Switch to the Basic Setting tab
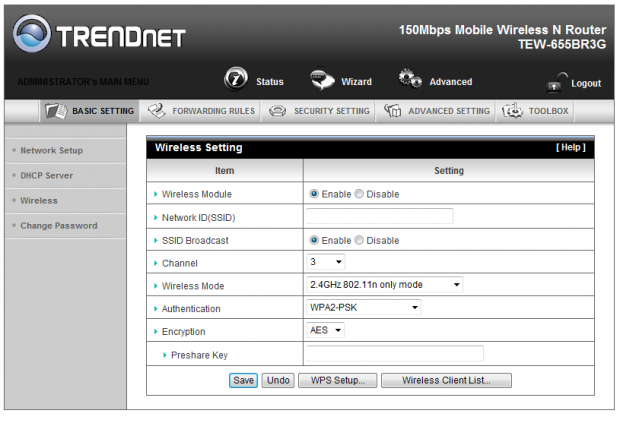The height and width of the screenshot is (423, 620). (89, 111)
